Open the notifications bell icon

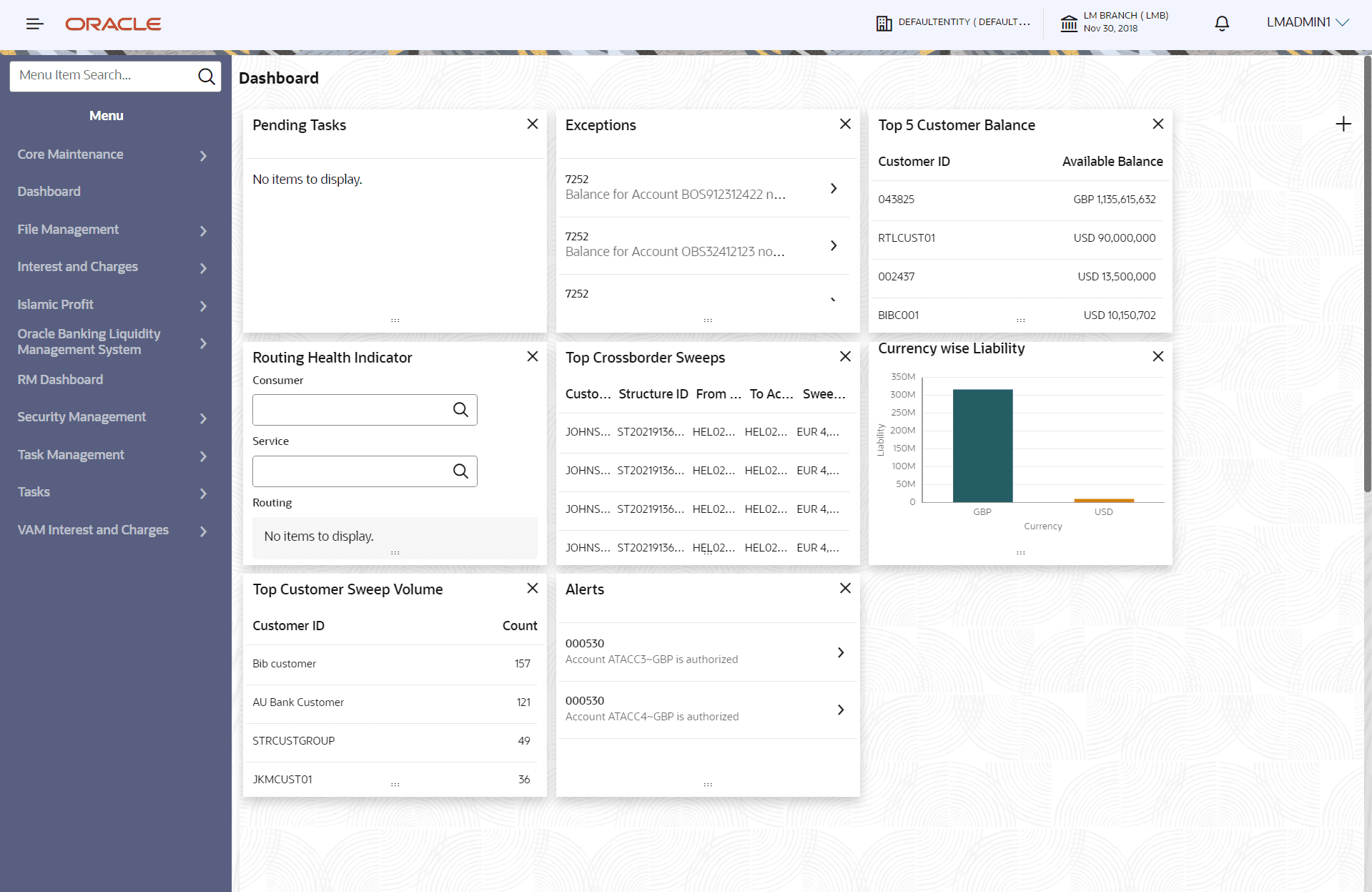tap(1222, 24)
